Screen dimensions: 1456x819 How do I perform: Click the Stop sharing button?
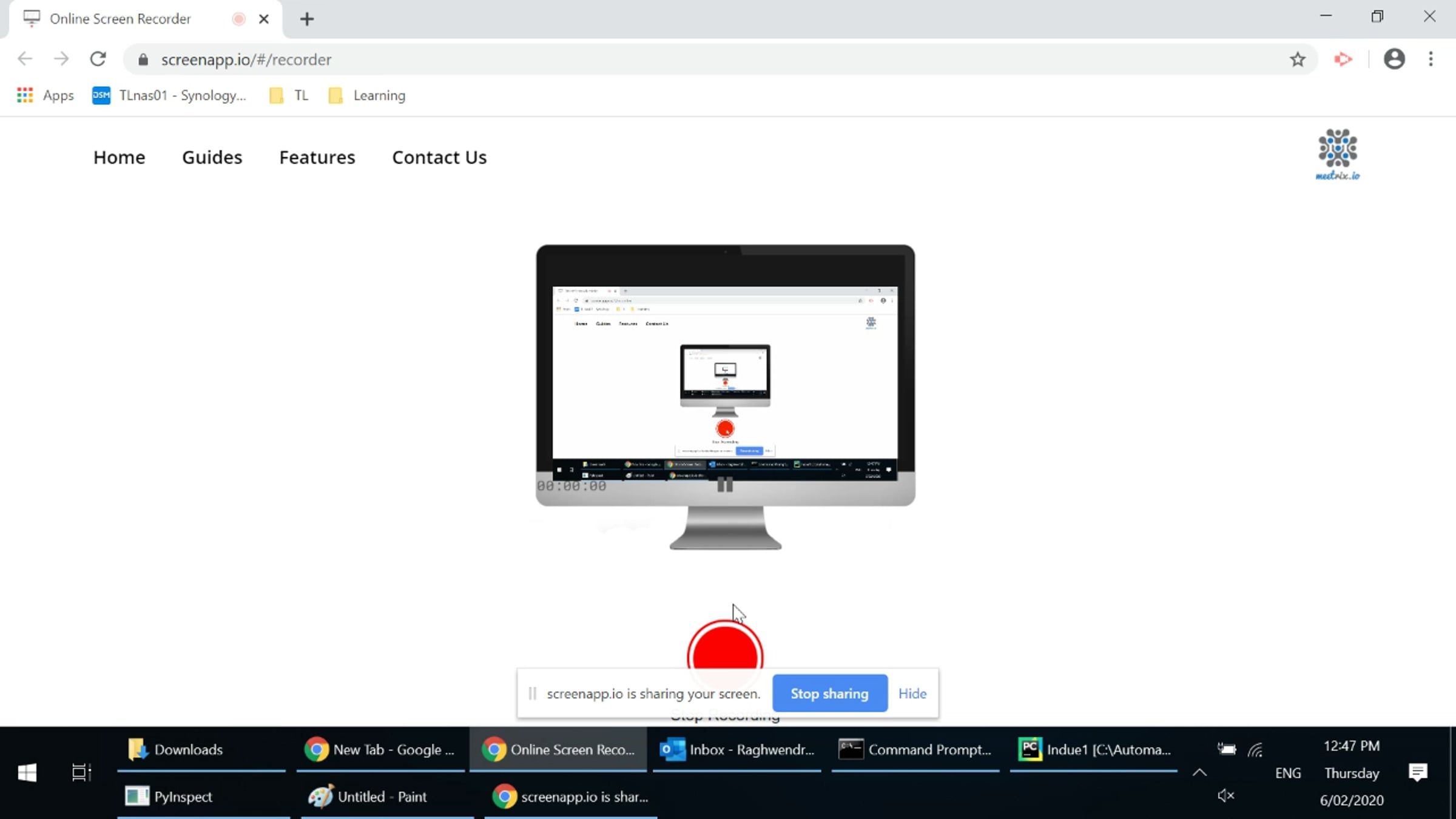pos(829,693)
